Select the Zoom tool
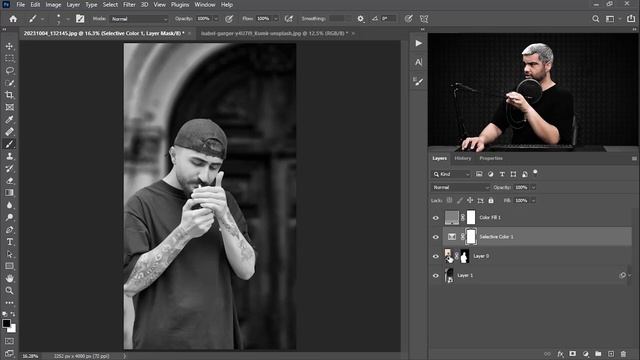This screenshot has height=360, width=640. tap(9, 291)
